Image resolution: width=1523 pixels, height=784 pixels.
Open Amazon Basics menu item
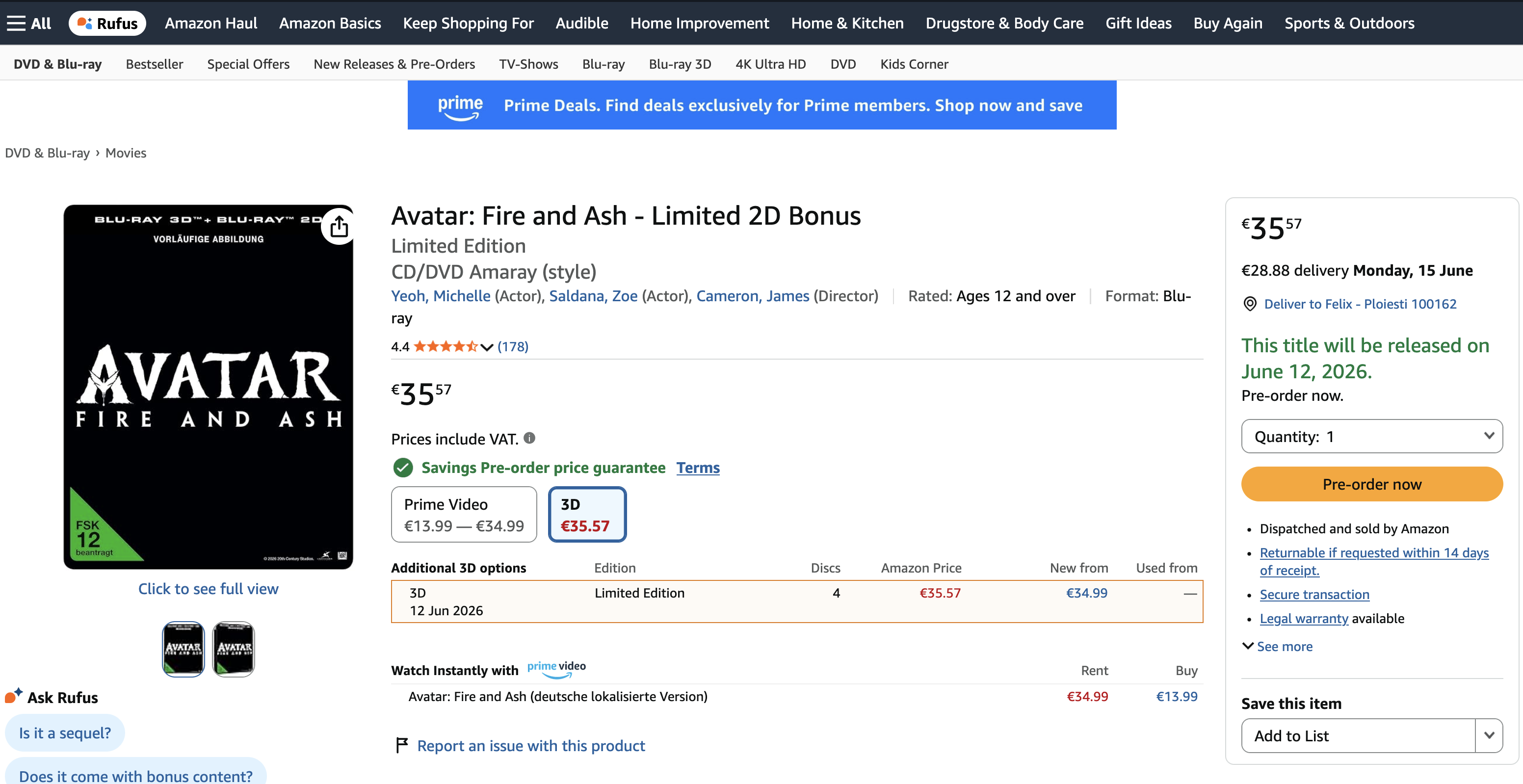tap(330, 23)
